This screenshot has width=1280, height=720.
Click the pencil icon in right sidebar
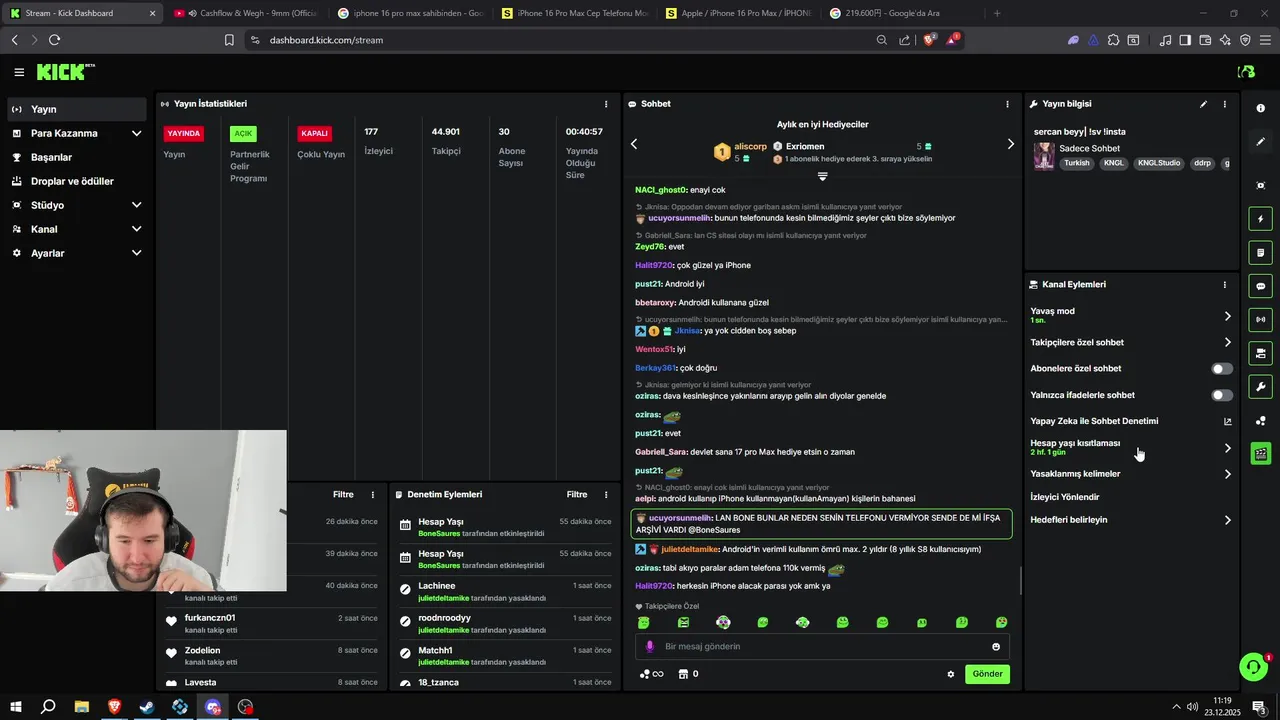1261,142
